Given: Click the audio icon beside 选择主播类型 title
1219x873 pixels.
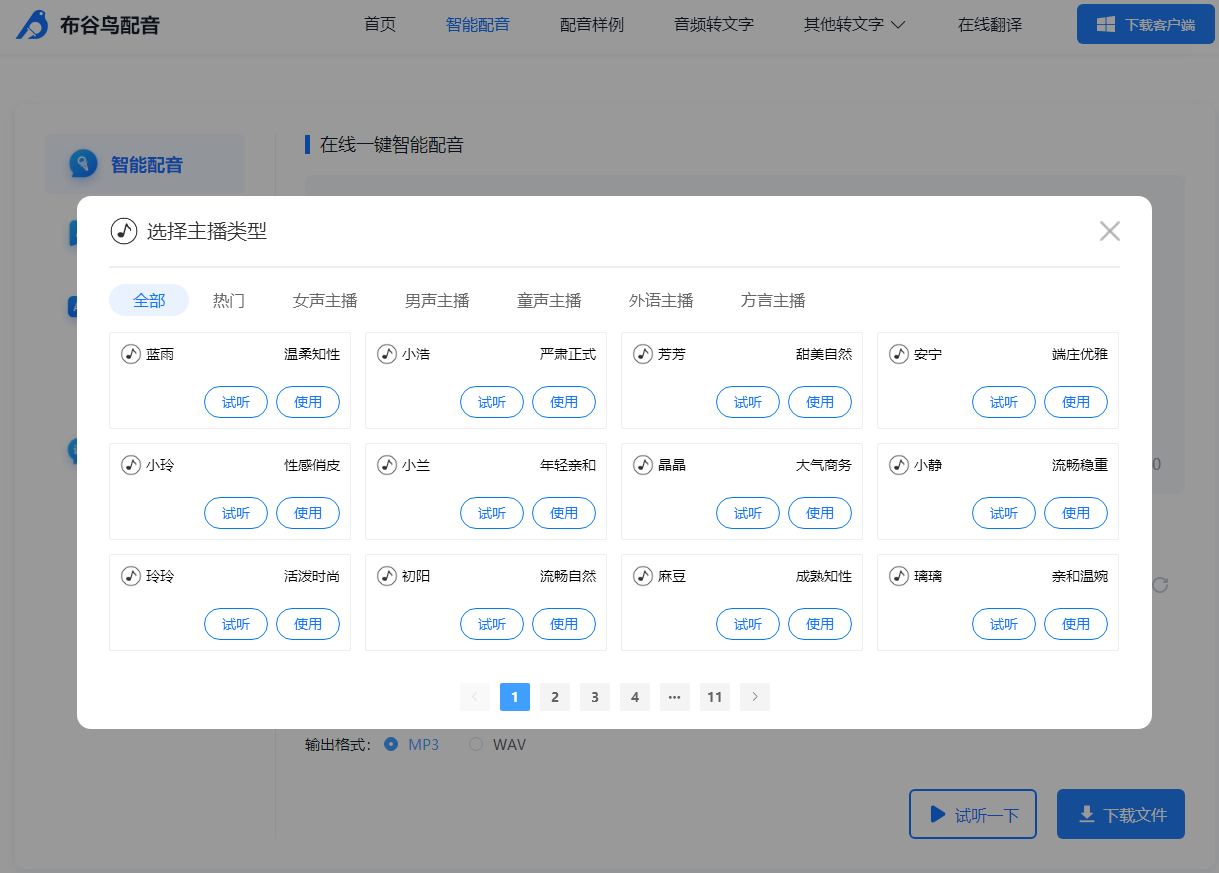Looking at the screenshot, I should tap(123, 231).
